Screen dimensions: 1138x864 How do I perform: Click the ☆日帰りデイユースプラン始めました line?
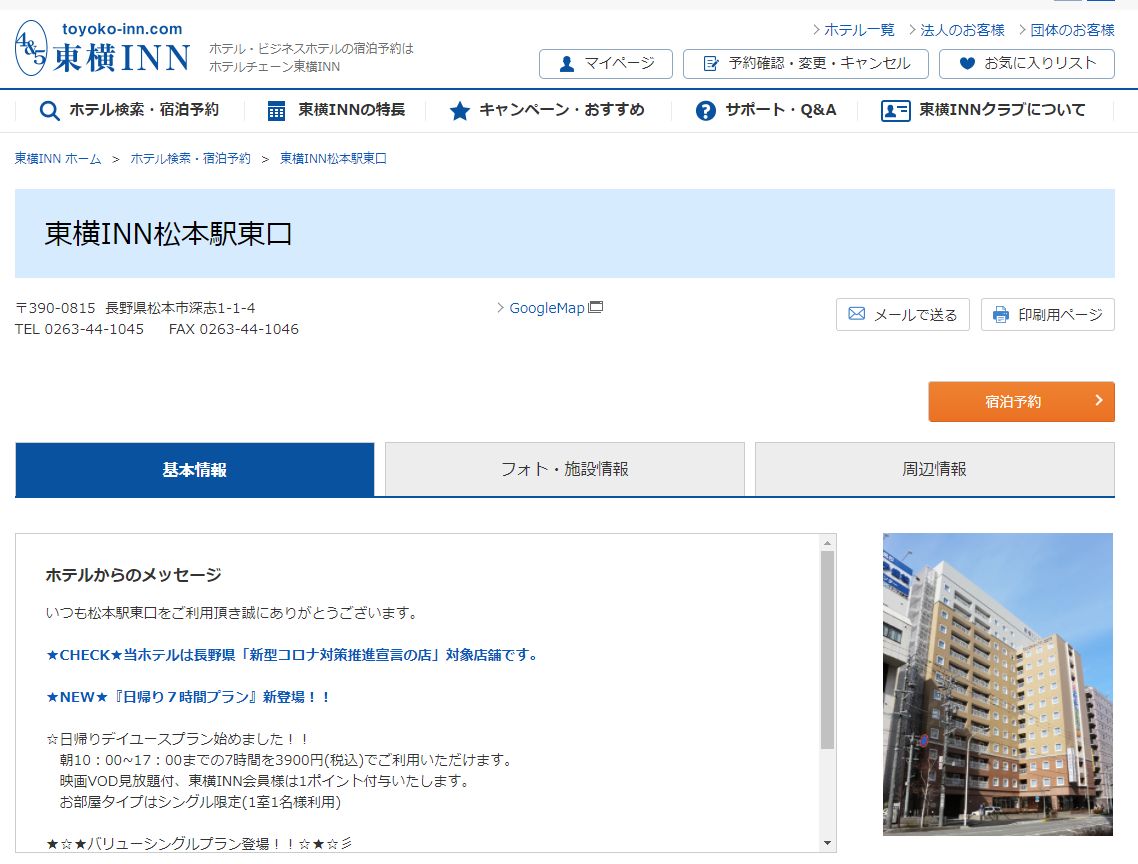[178, 739]
